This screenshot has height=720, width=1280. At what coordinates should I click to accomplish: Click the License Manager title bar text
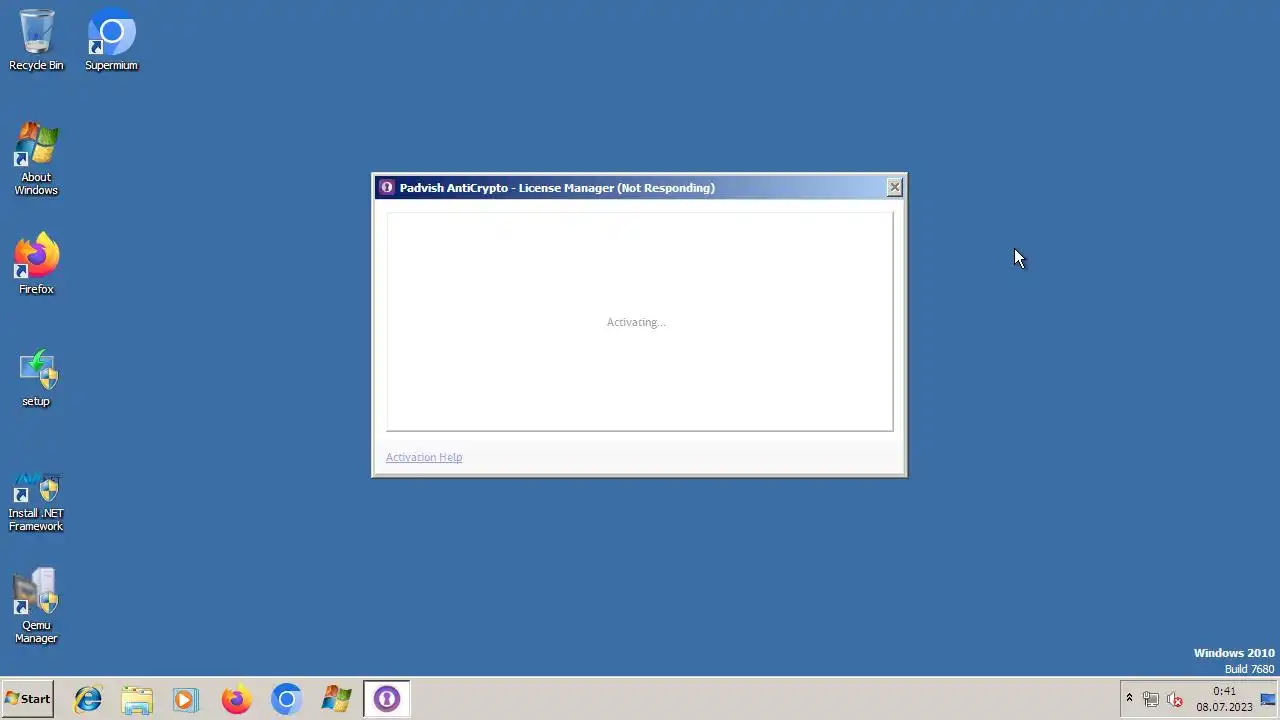click(x=557, y=188)
